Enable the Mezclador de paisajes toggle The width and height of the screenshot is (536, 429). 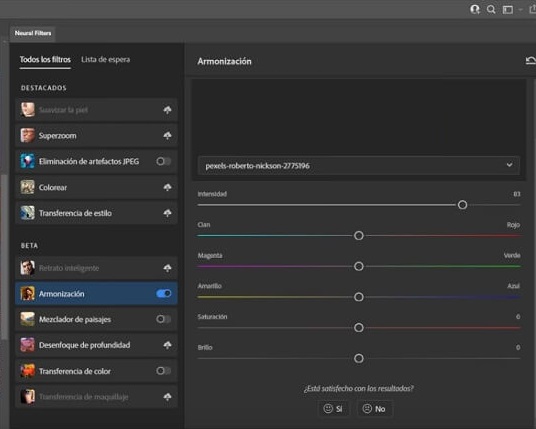coord(163,319)
